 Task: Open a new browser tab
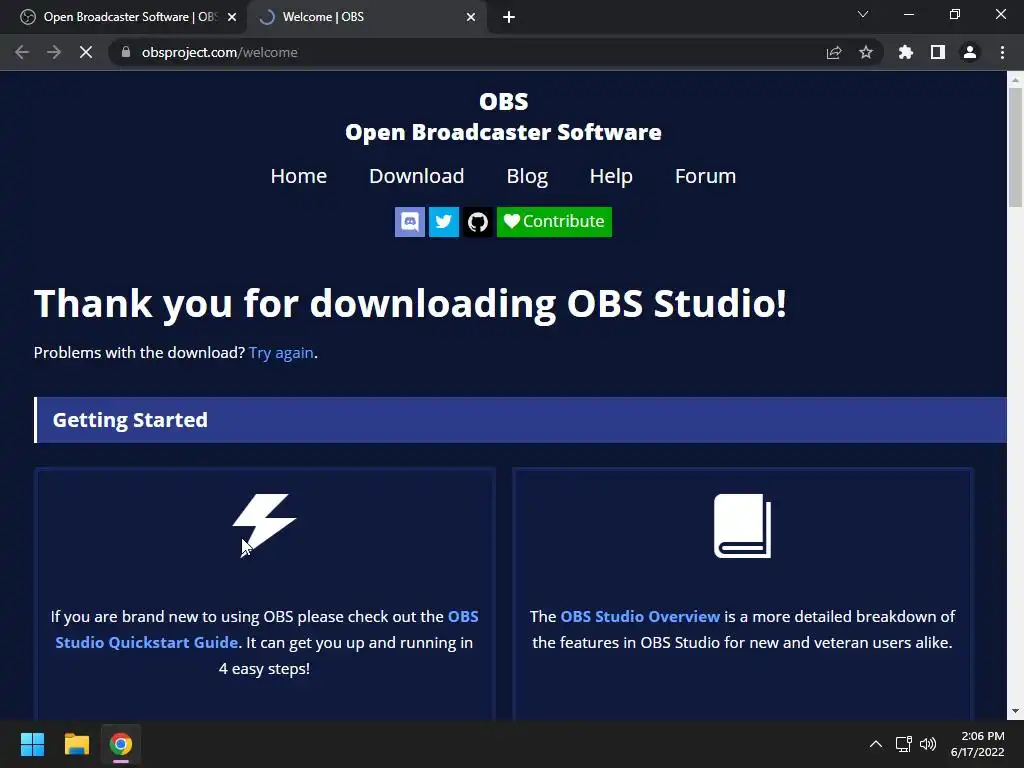coord(509,17)
